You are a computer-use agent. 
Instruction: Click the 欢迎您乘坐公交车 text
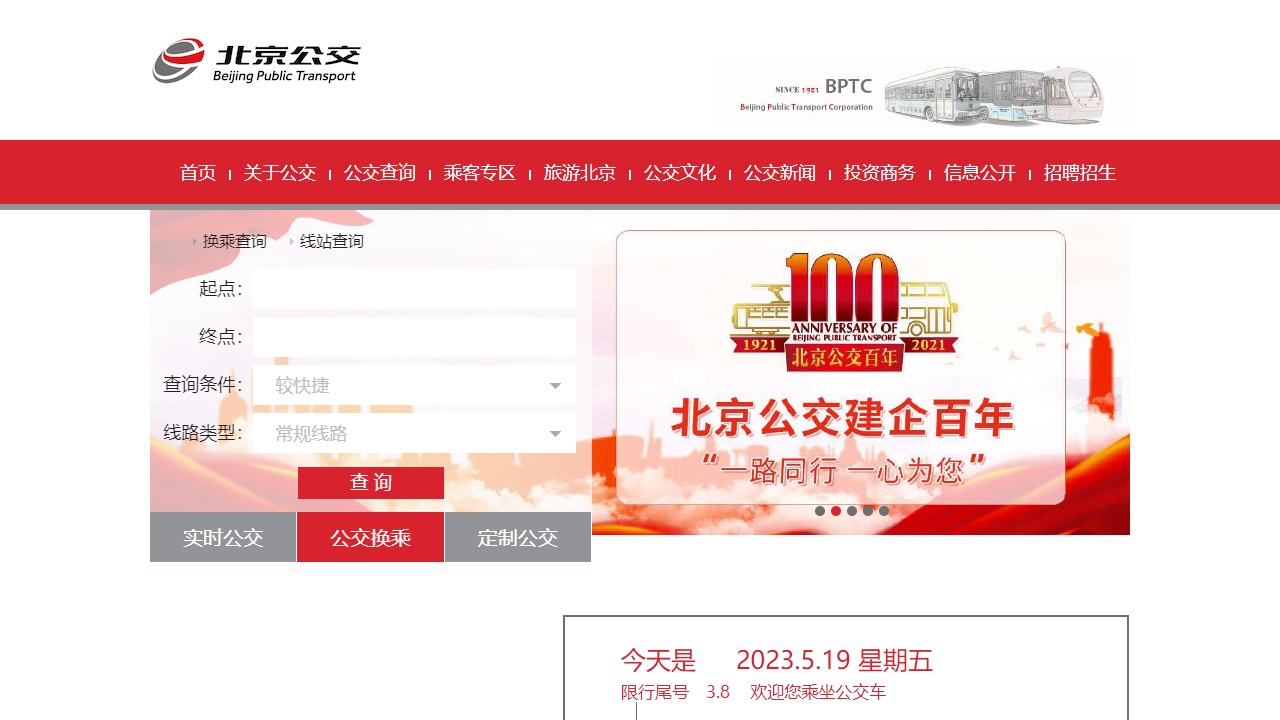[x=818, y=692]
